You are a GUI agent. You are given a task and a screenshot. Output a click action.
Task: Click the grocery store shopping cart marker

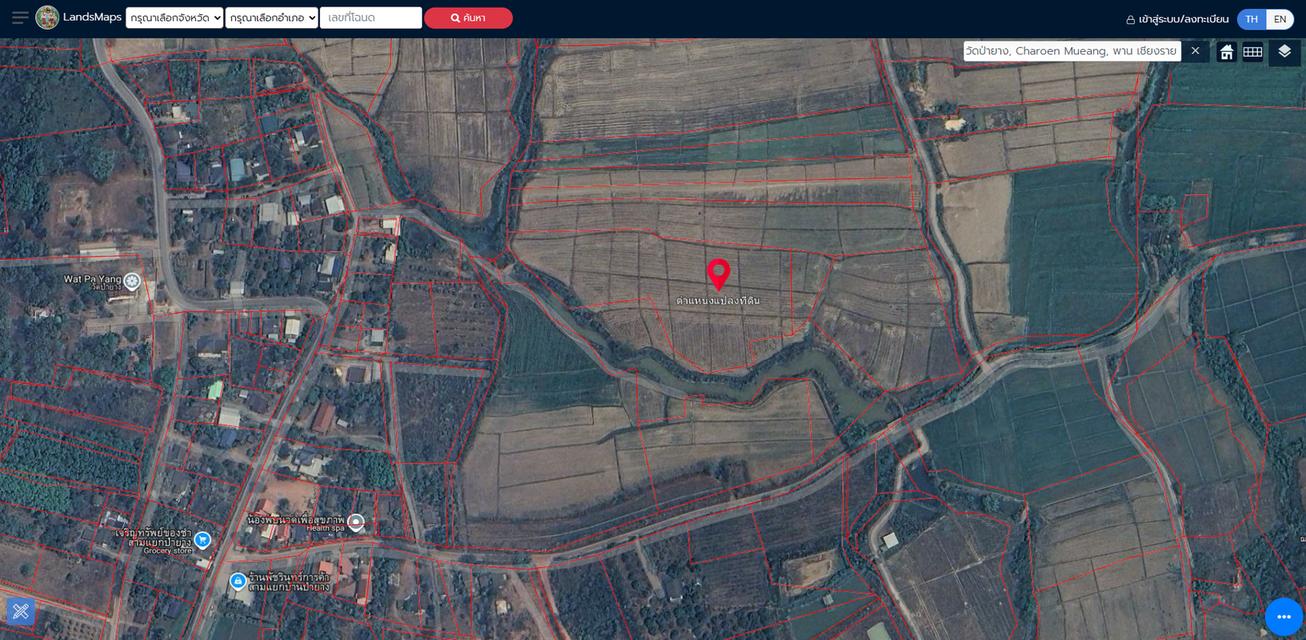click(x=203, y=540)
